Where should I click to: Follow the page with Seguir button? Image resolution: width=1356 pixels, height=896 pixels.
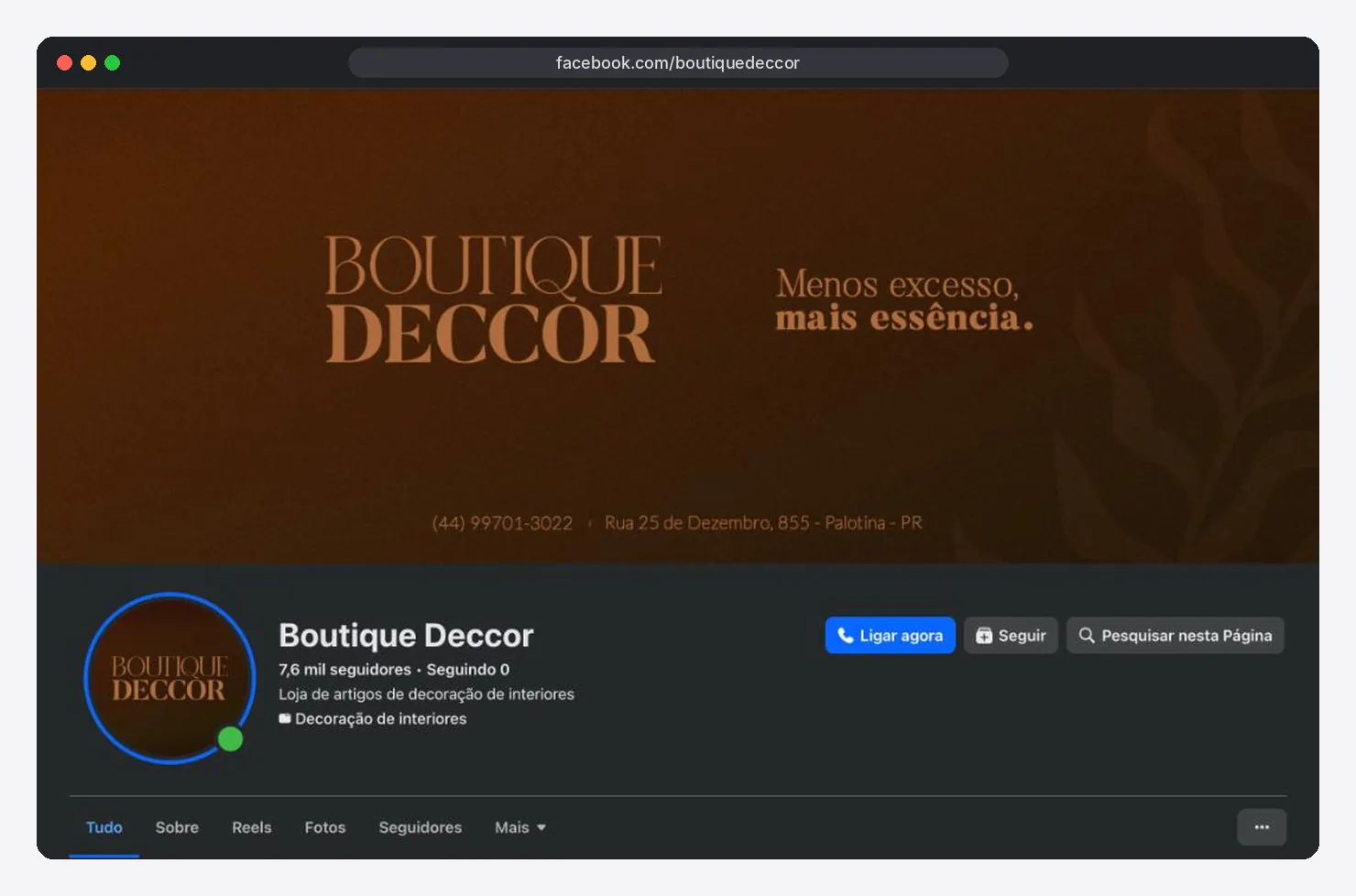pos(1012,636)
